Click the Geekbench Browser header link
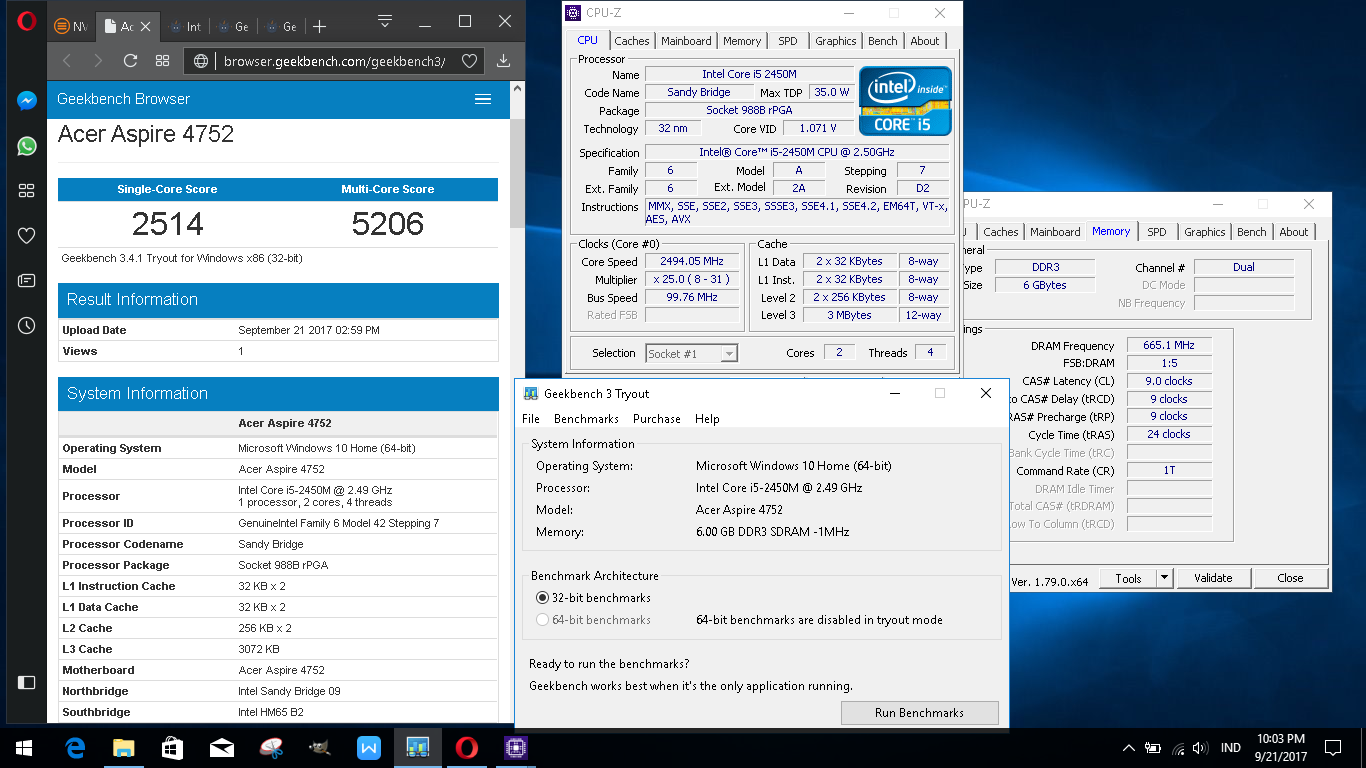 (123, 99)
